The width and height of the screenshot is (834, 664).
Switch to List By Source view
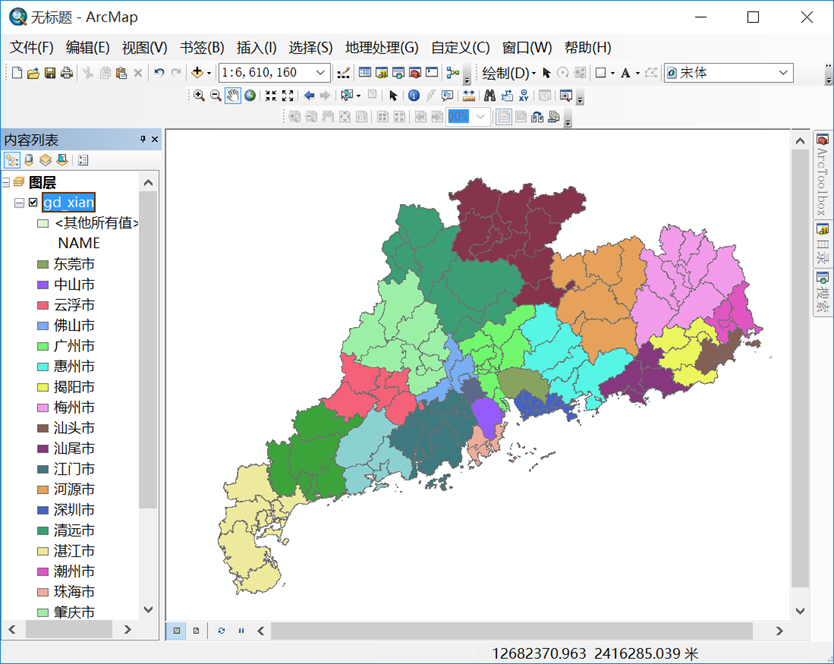tap(29, 160)
